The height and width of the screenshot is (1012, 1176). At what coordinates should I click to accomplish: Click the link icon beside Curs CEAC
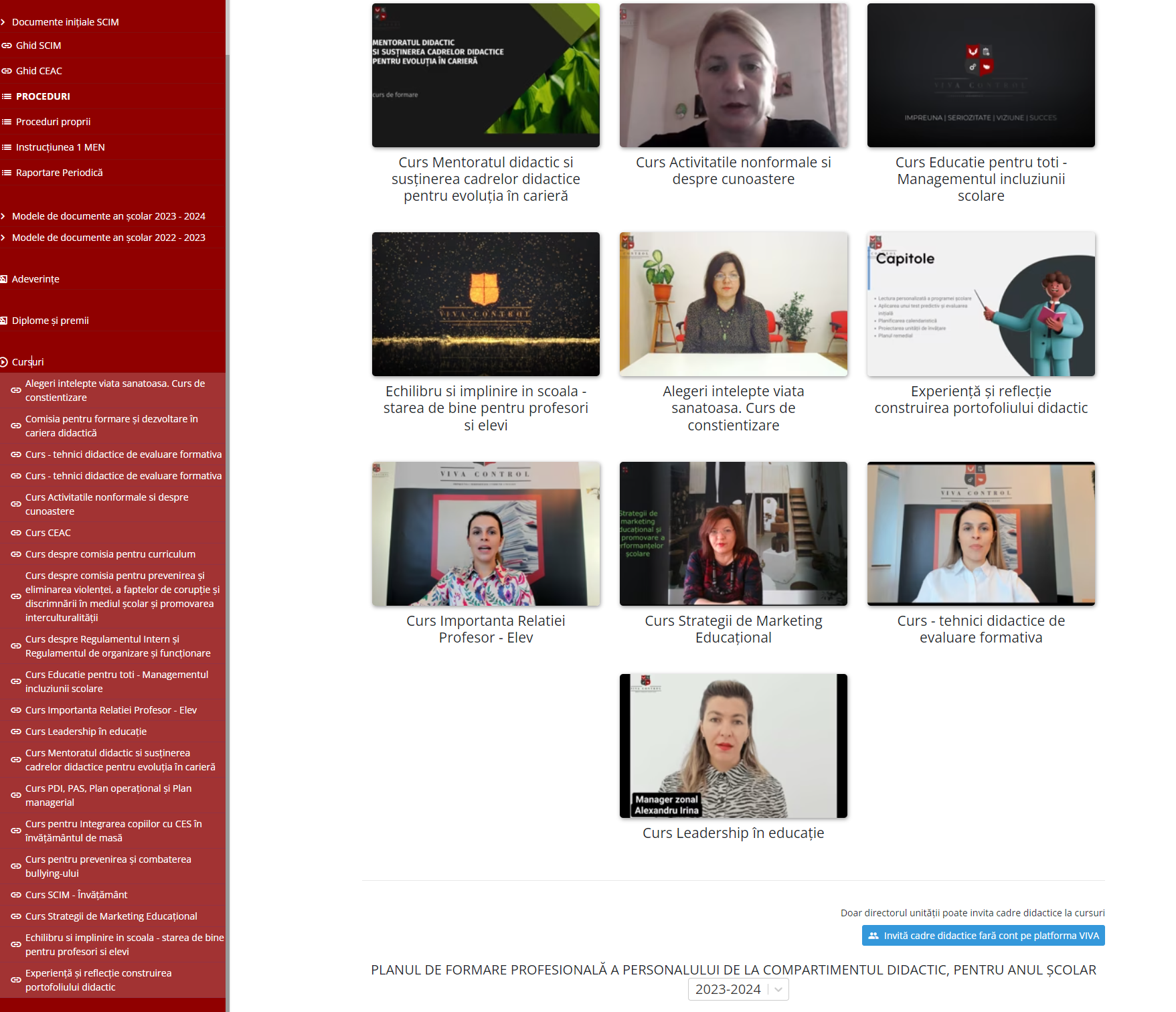(16, 533)
